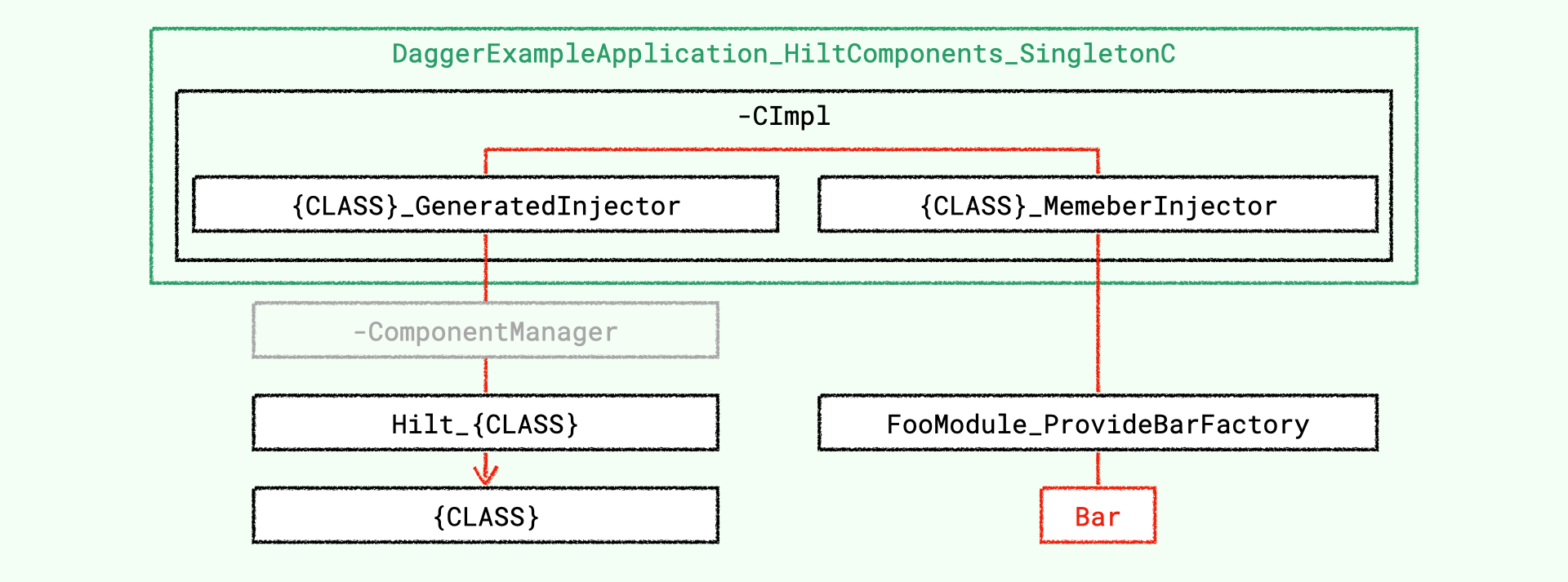Click the red Bar box
The image size is (1568, 582).
[x=1098, y=515]
